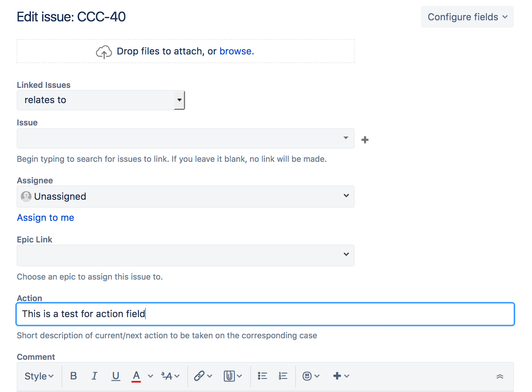532x392 pixels.
Task: Insert a bullet list
Action: 262,376
